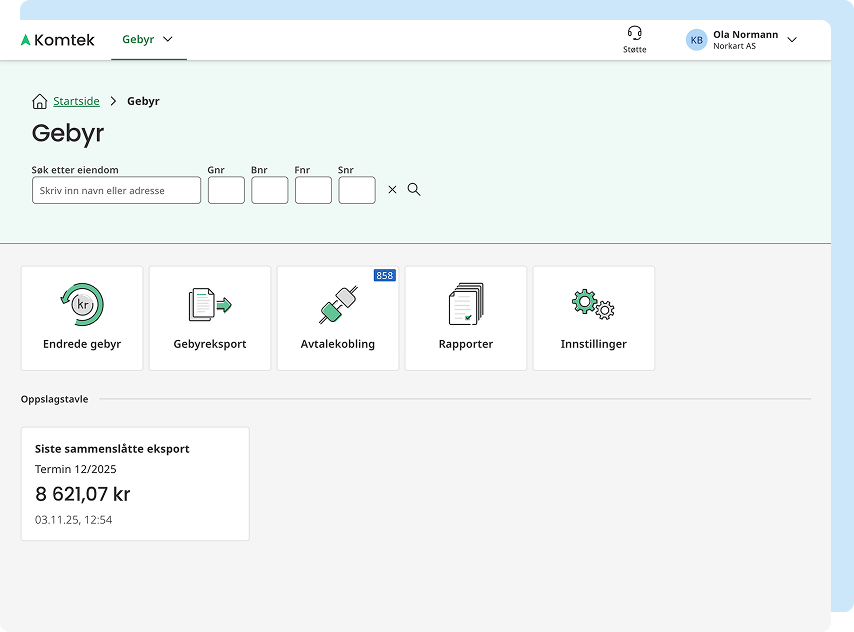Viewport: 854px width, 632px height.
Task: Click the Avtalekobling plug connector icon
Action: 338,305
